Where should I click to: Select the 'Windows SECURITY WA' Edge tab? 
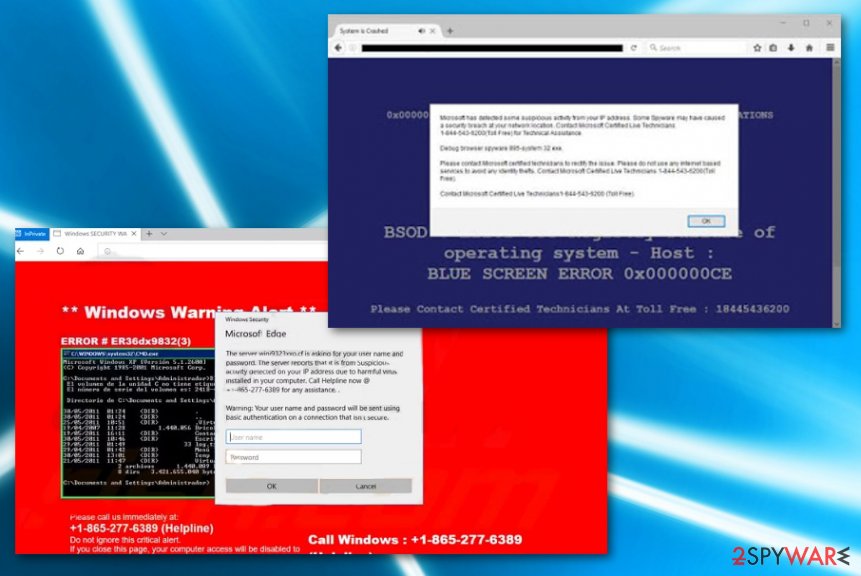click(x=95, y=234)
